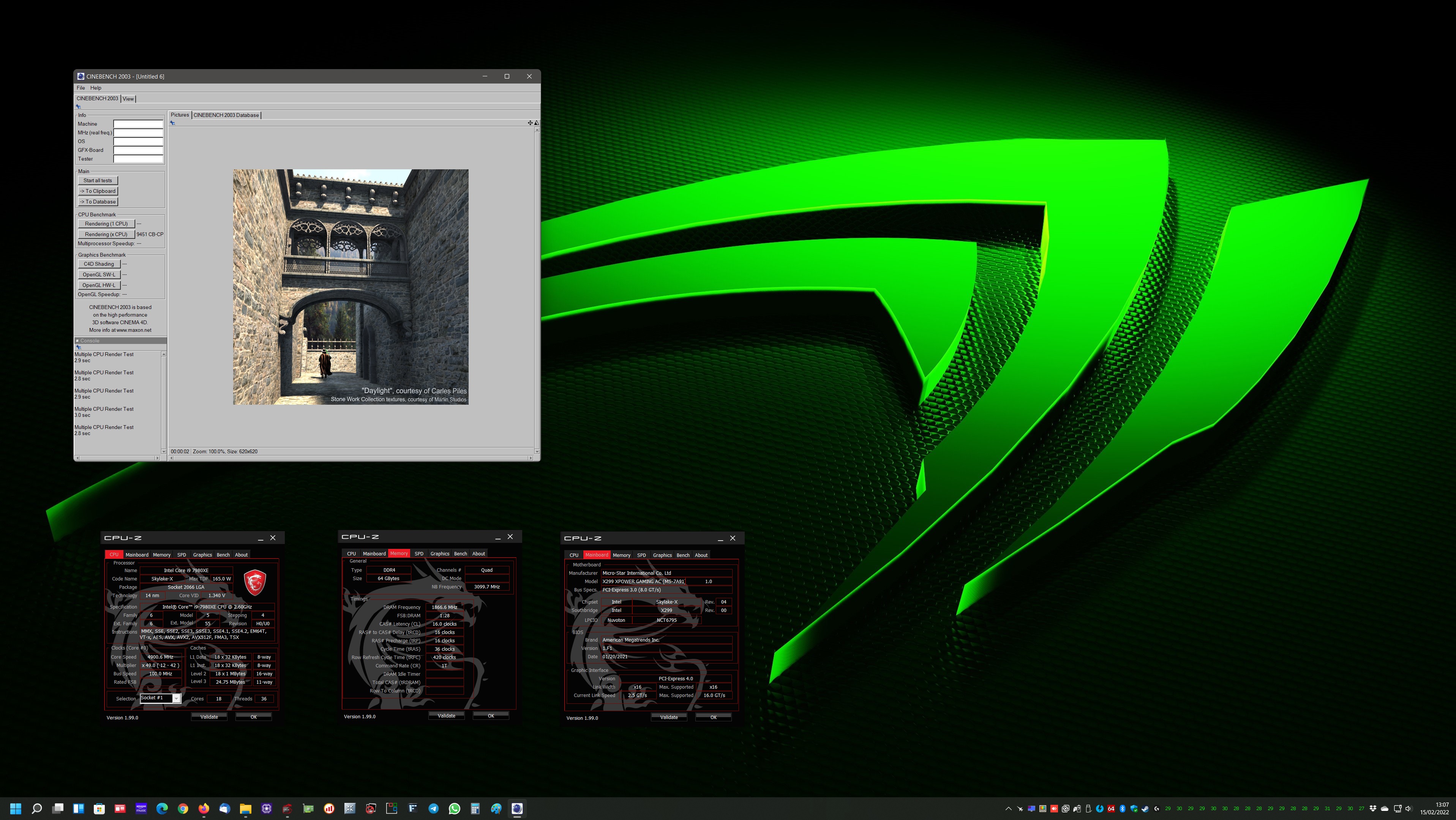Run C4D Shading benchmark
Viewport: 1456px width, 820px height.
click(x=99, y=264)
